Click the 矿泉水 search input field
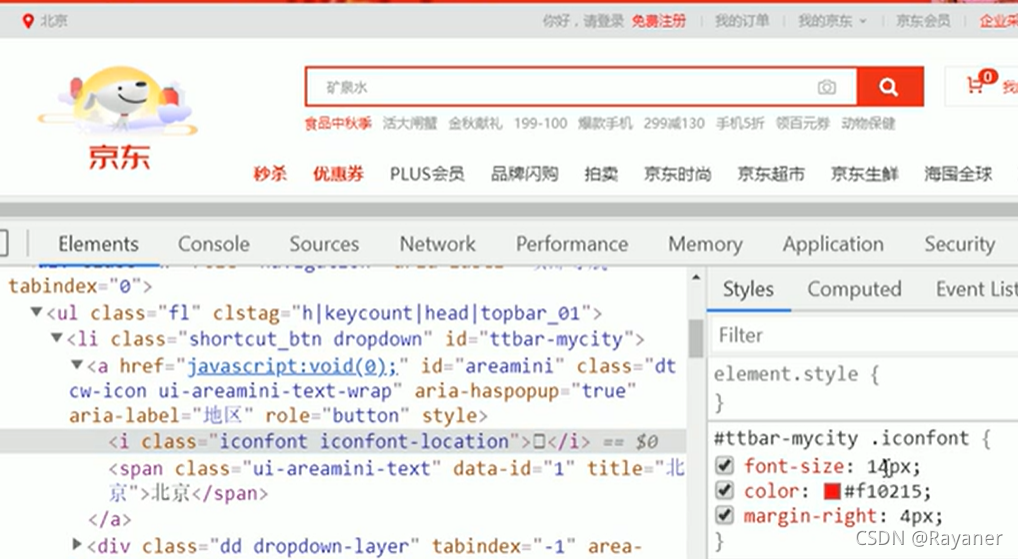1018x559 pixels. click(581, 86)
